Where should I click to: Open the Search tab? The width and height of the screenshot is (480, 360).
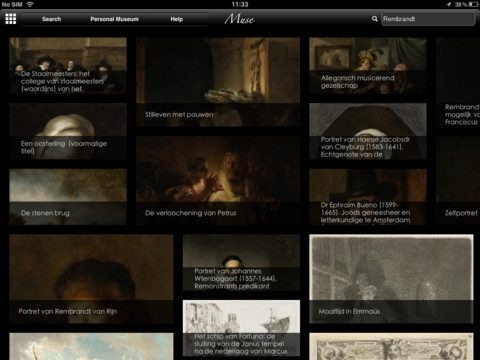click(51, 19)
